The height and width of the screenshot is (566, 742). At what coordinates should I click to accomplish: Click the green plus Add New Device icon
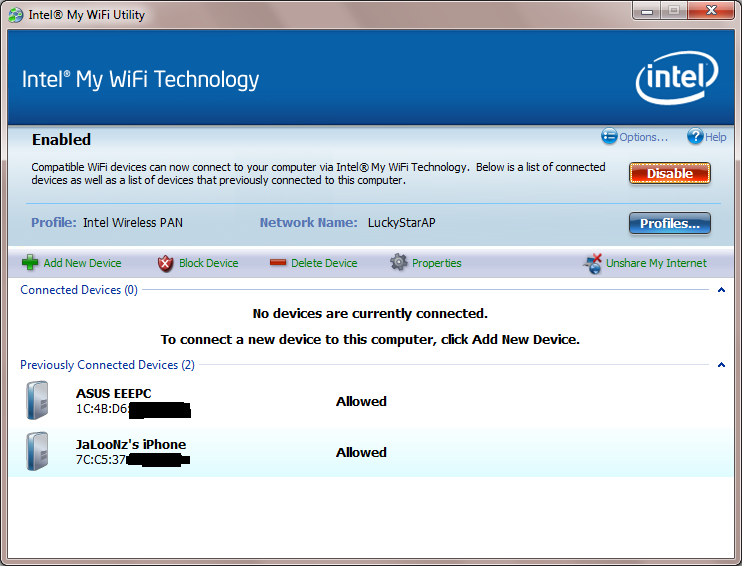pos(30,262)
